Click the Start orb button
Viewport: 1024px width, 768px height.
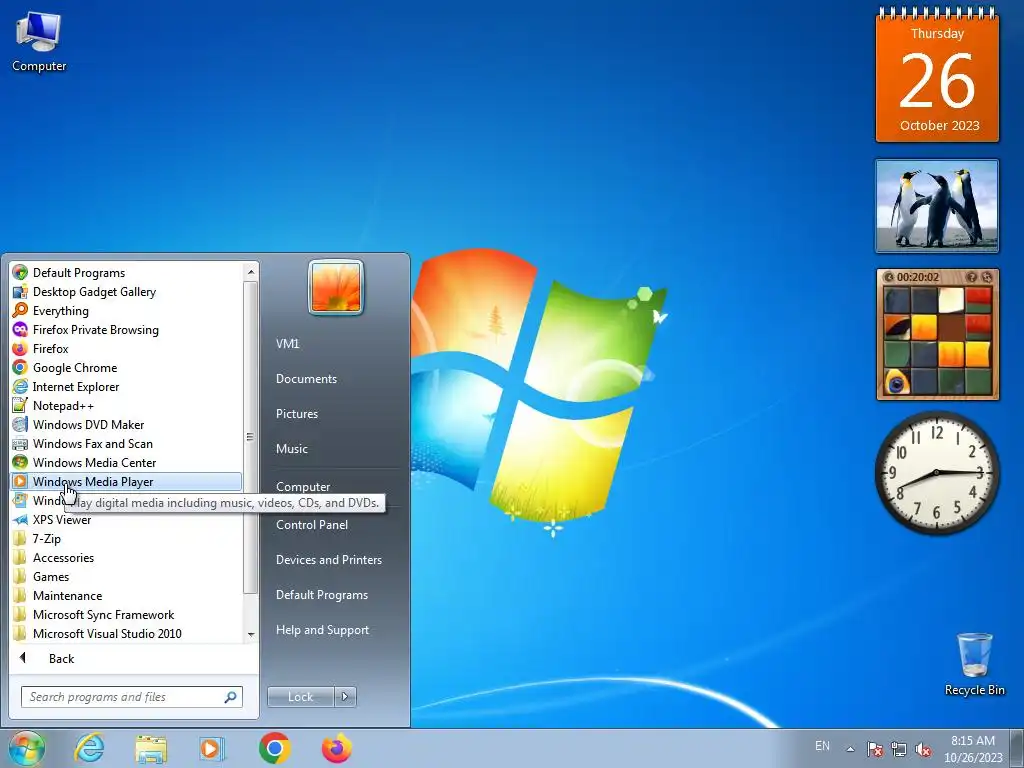pos(27,748)
